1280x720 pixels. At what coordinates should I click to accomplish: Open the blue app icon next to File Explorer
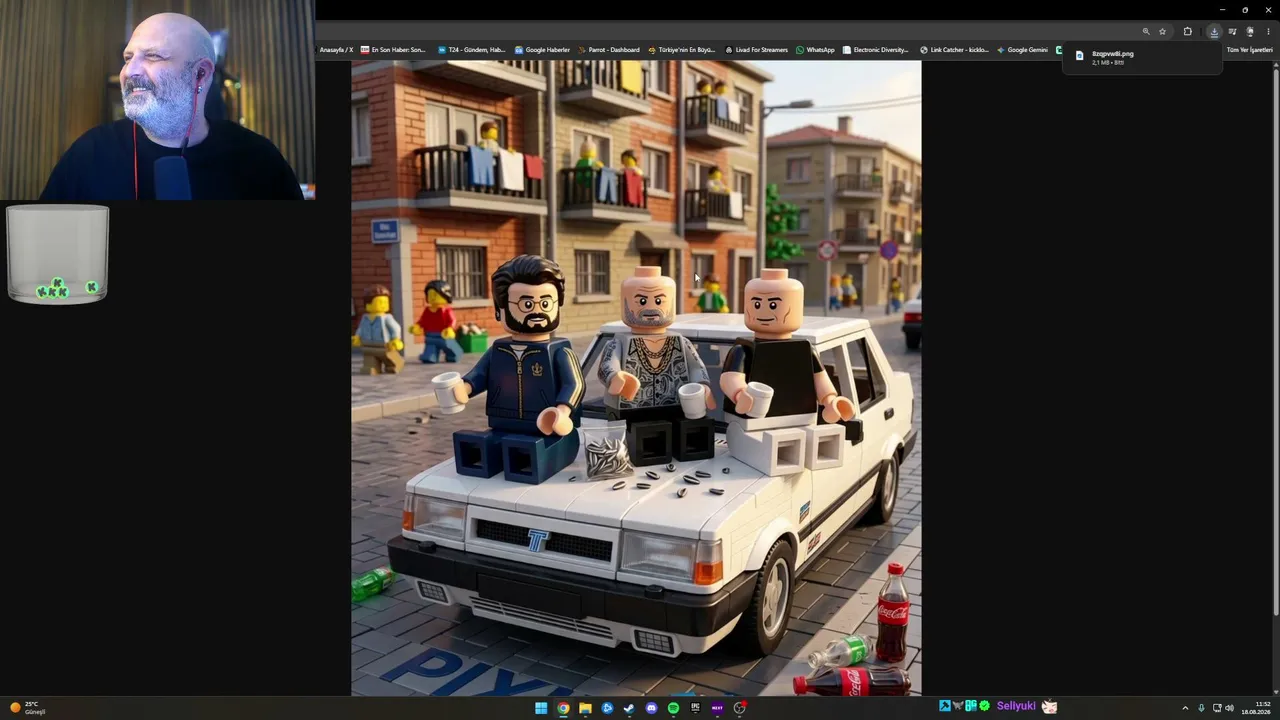click(x=607, y=708)
